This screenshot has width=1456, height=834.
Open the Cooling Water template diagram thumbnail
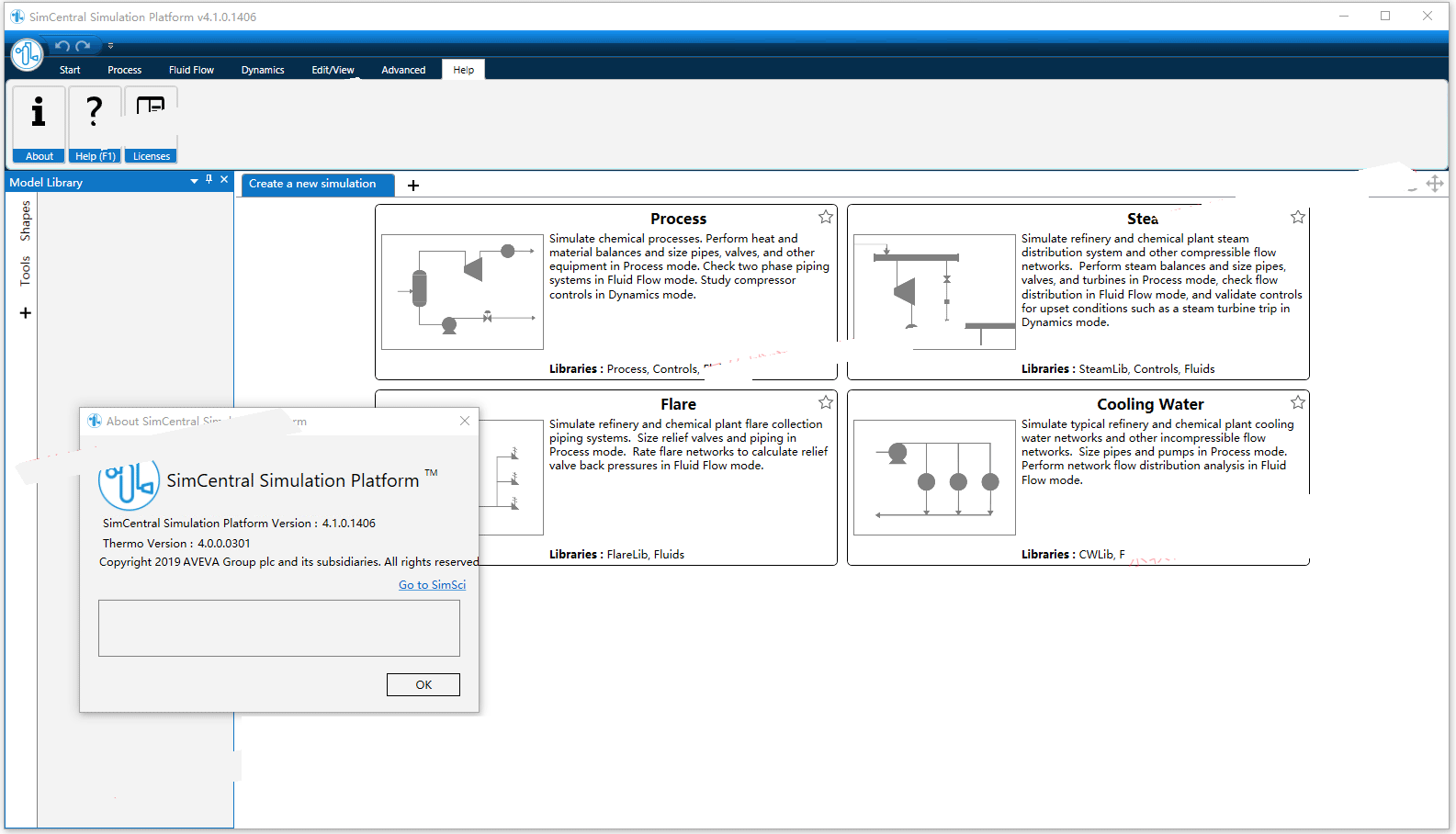click(934, 478)
